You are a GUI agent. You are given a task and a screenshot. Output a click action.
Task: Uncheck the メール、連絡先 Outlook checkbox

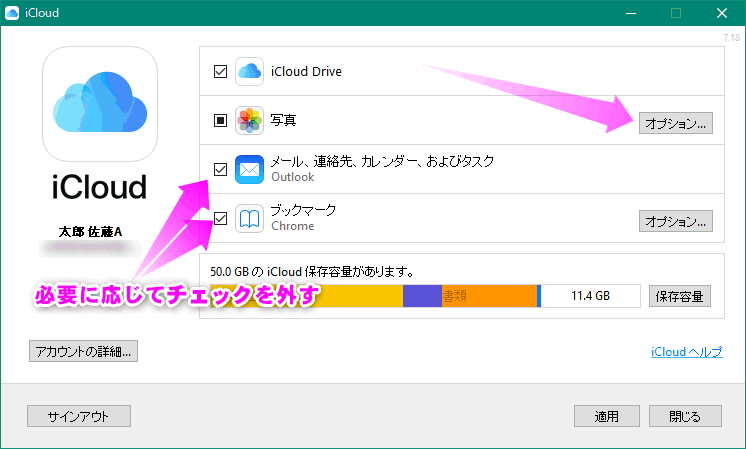pos(220,169)
